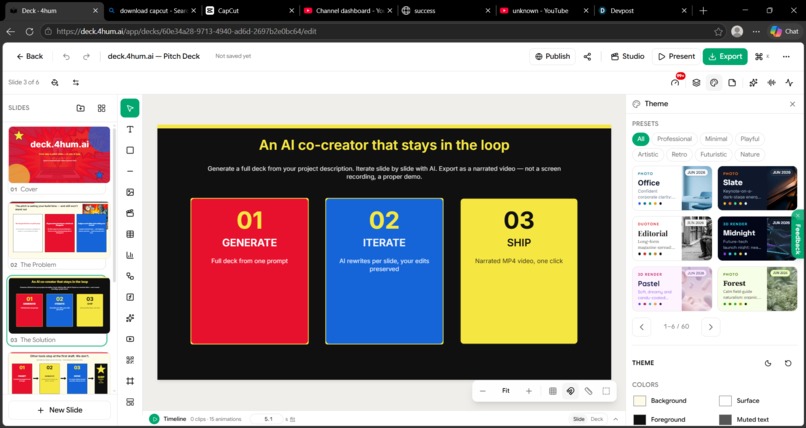Switch timeline scope to Slide

tap(579, 419)
